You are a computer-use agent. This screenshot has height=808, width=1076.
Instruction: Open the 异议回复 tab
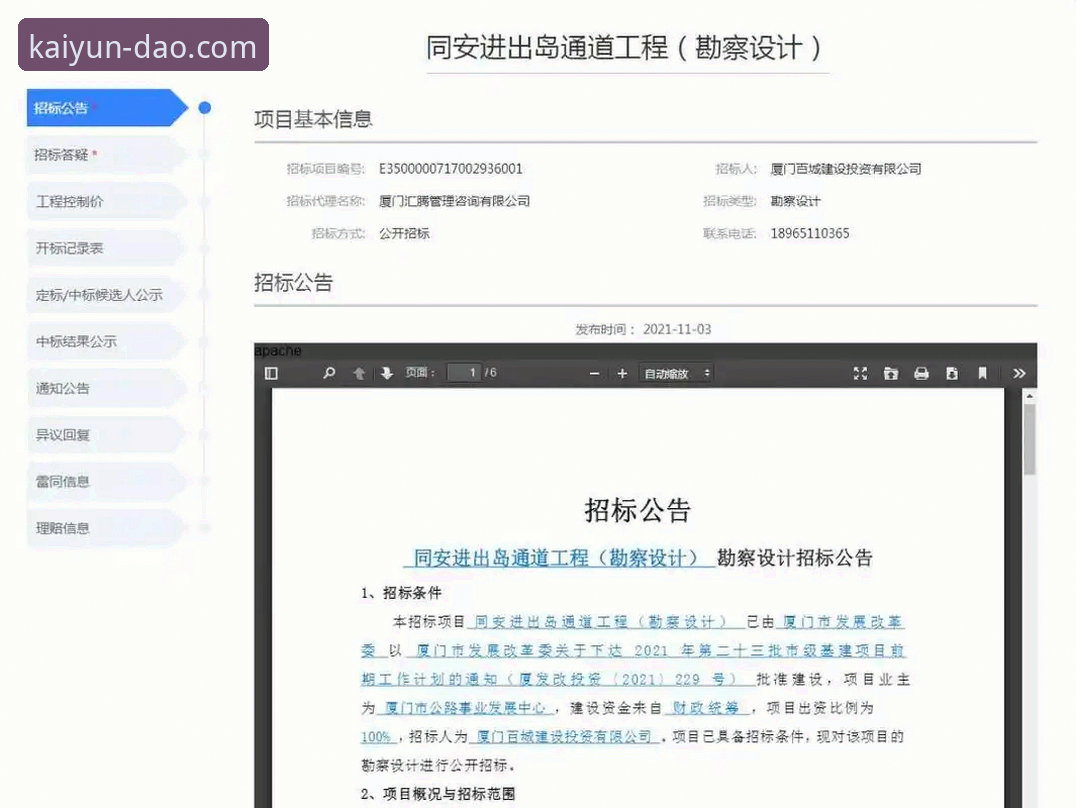coord(107,435)
